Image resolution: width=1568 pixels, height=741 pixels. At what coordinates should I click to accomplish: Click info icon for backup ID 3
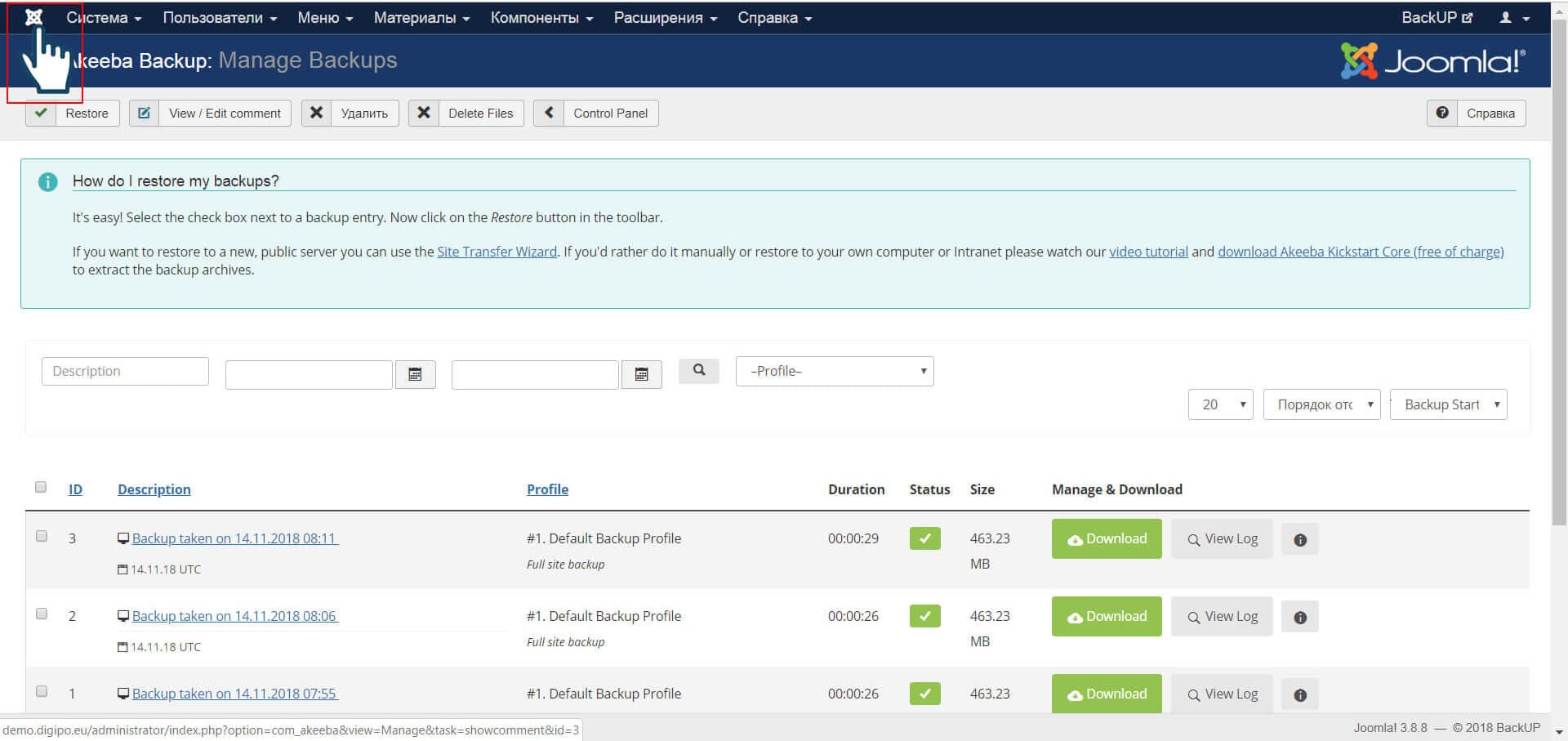[1300, 539]
